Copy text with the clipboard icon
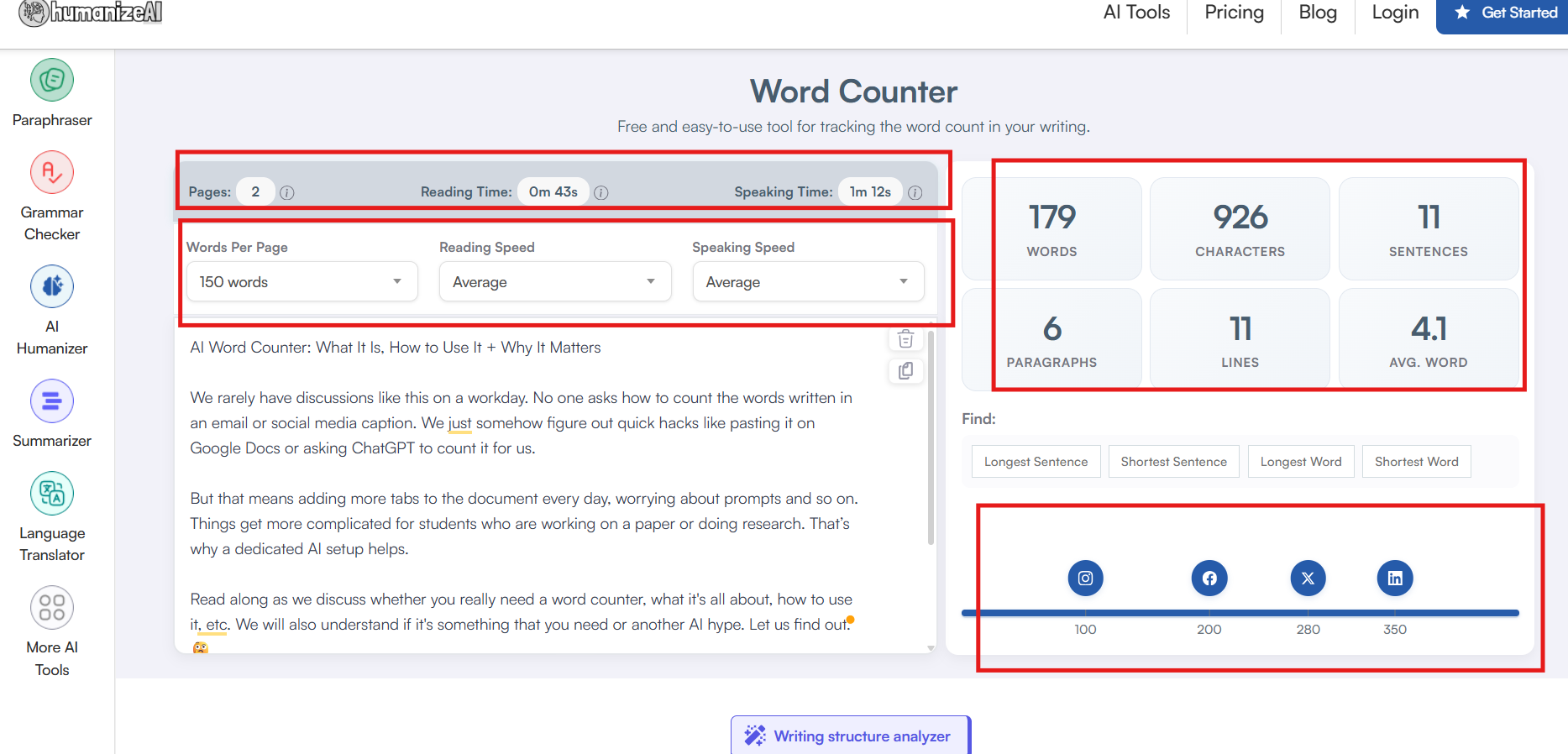 coord(905,371)
